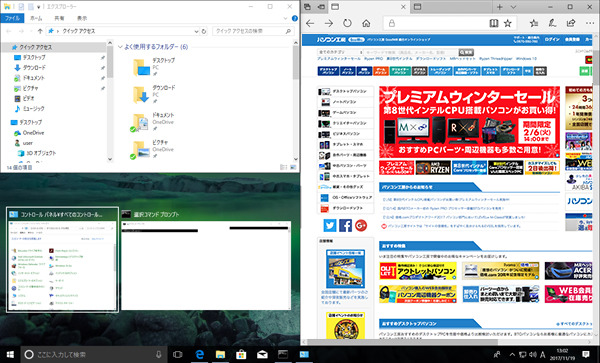The height and width of the screenshot is (363, 600).
Task: Show hidden system tray icons
Action: click(x=512, y=355)
